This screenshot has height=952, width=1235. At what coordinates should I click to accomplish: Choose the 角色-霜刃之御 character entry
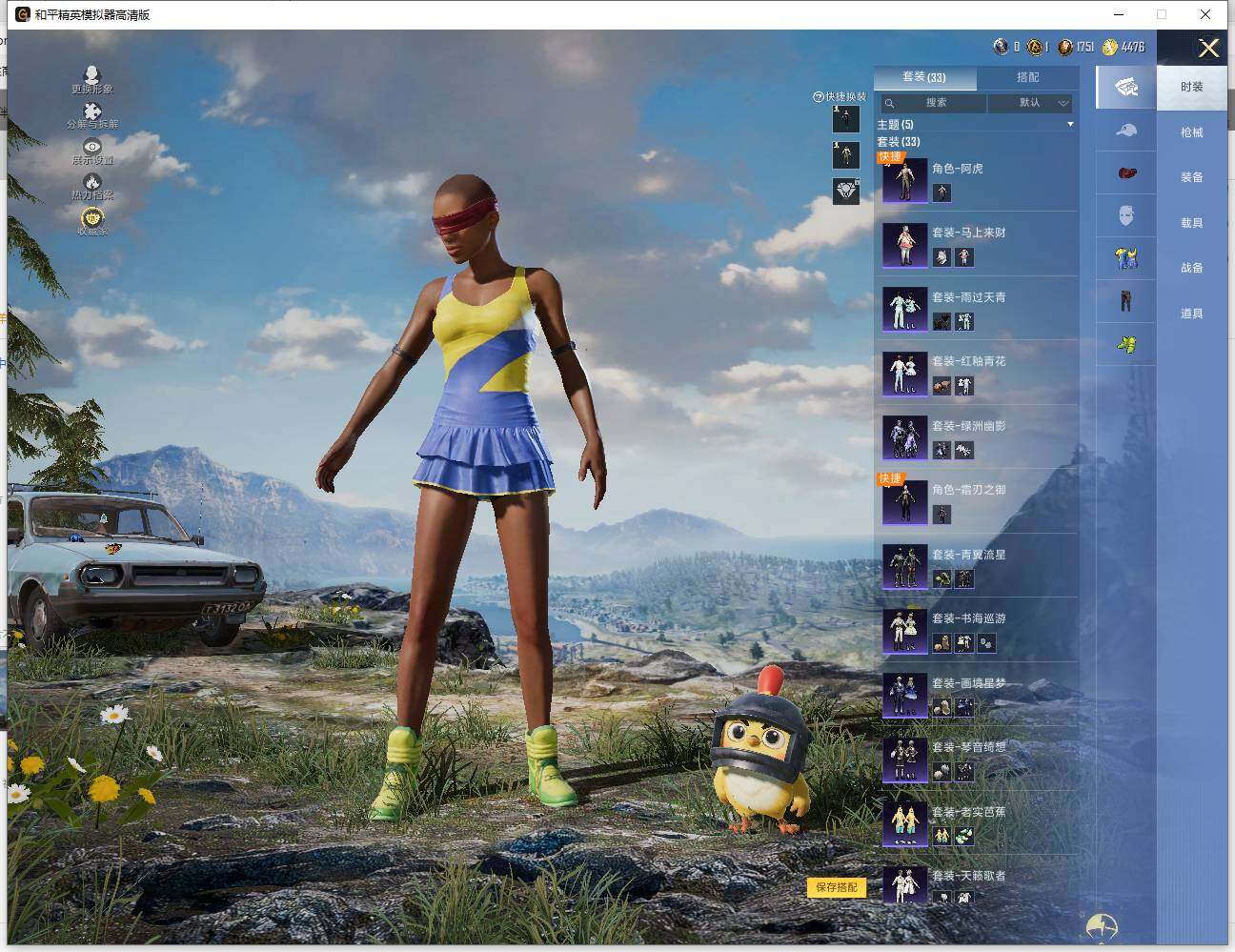click(968, 490)
